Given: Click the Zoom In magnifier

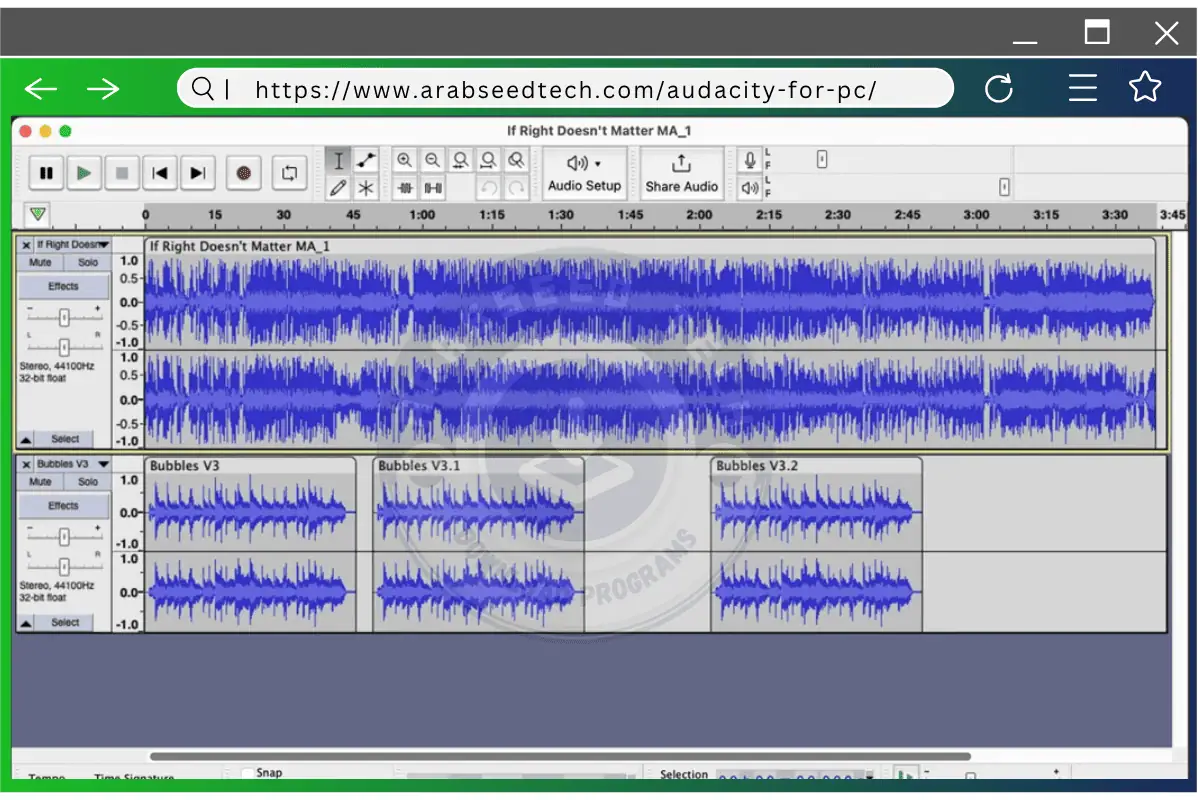Looking at the screenshot, I should (404, 160).
